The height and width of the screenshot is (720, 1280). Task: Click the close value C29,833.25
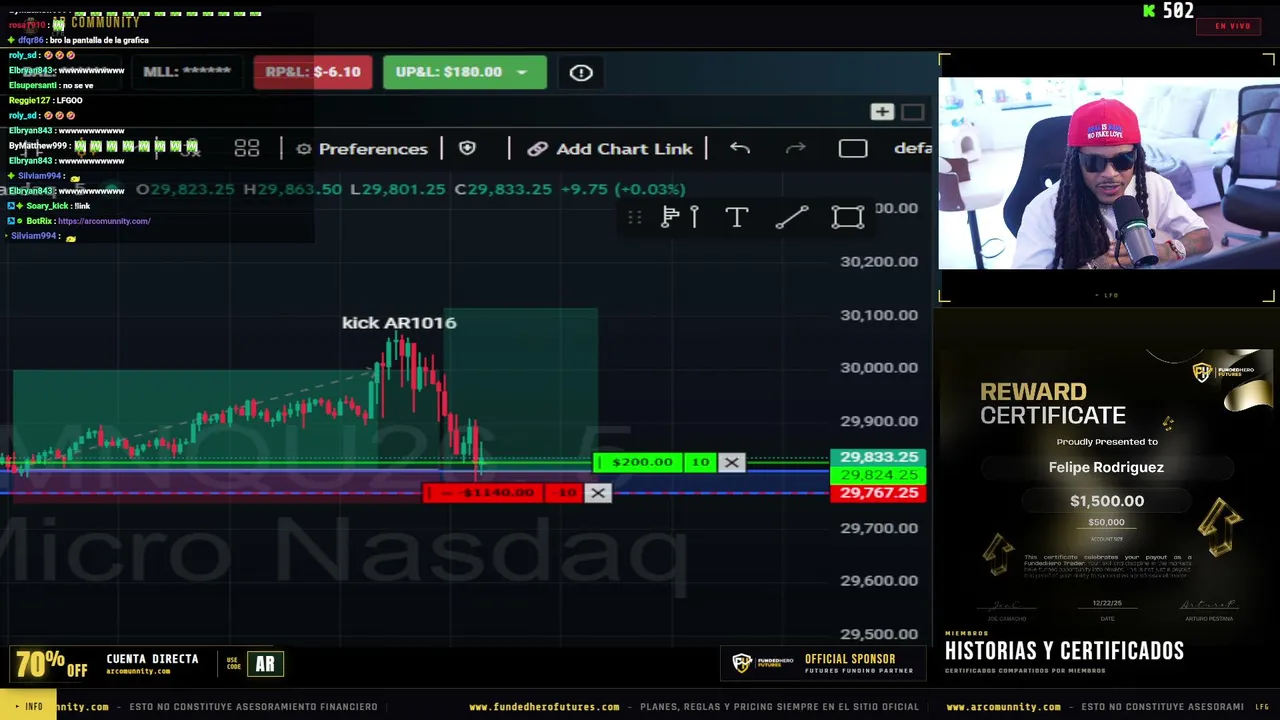coord(503,189)
